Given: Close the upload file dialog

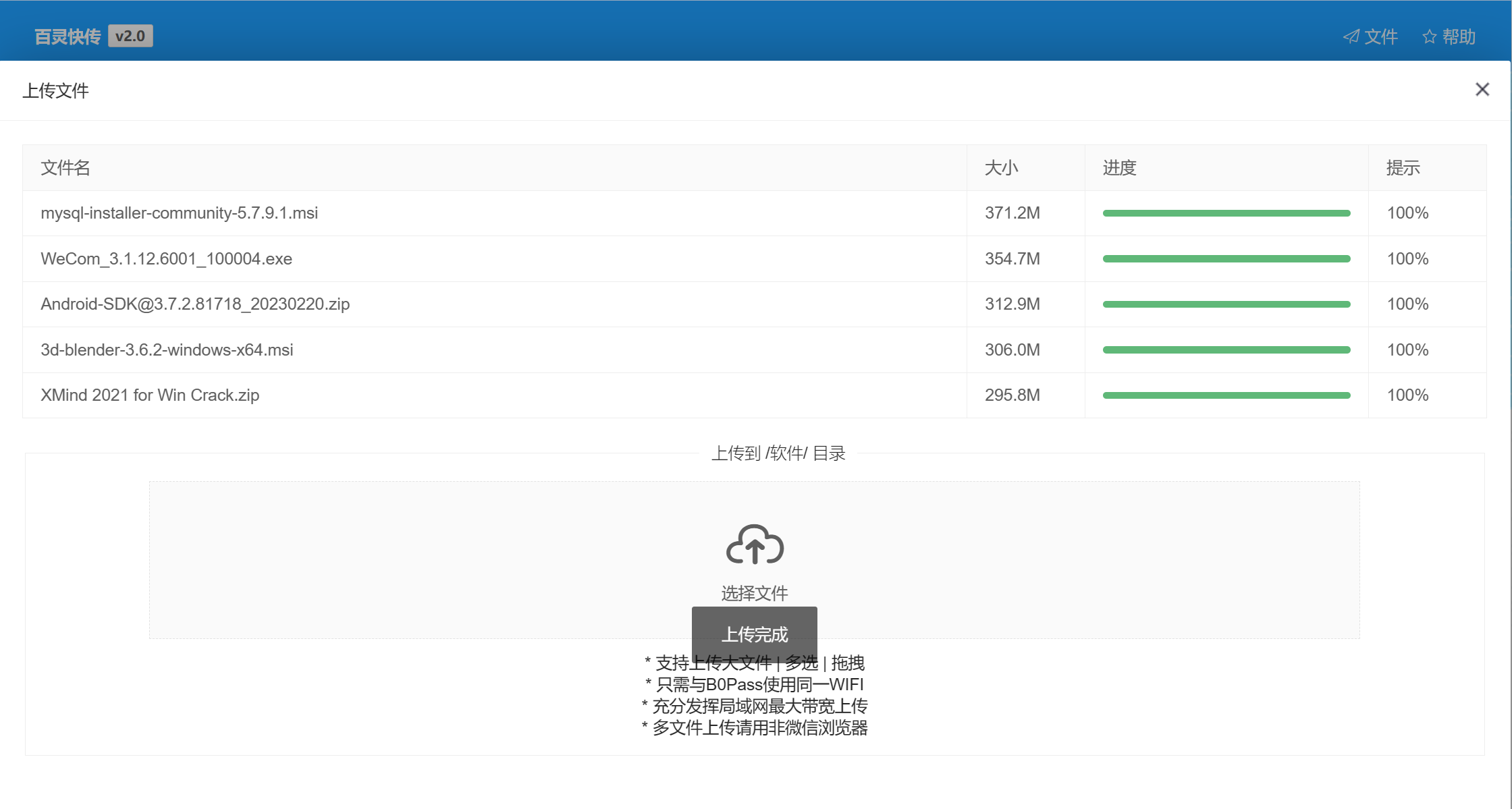Looking at the screenshot, I should [x=1482, y=90].
